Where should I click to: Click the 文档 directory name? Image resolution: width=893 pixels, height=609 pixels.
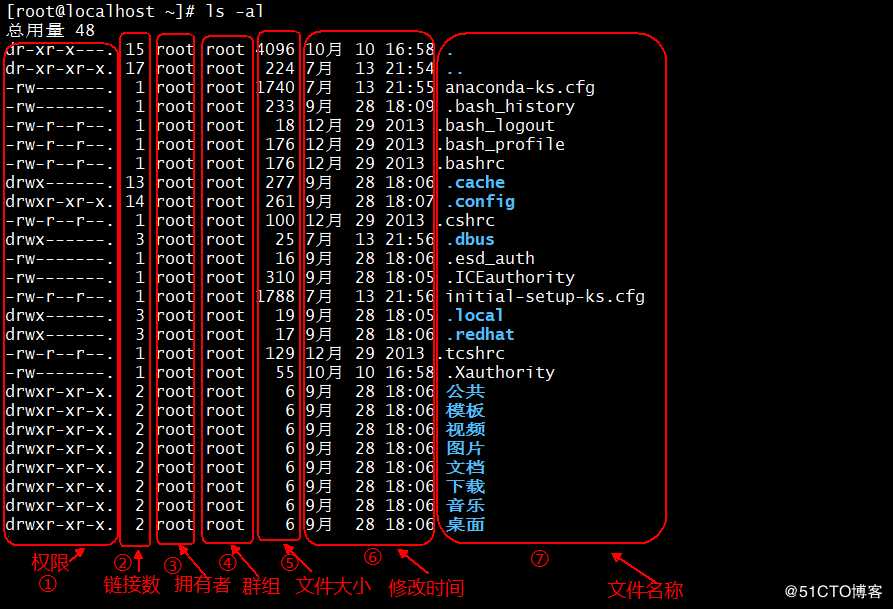(x=465, y=467)
